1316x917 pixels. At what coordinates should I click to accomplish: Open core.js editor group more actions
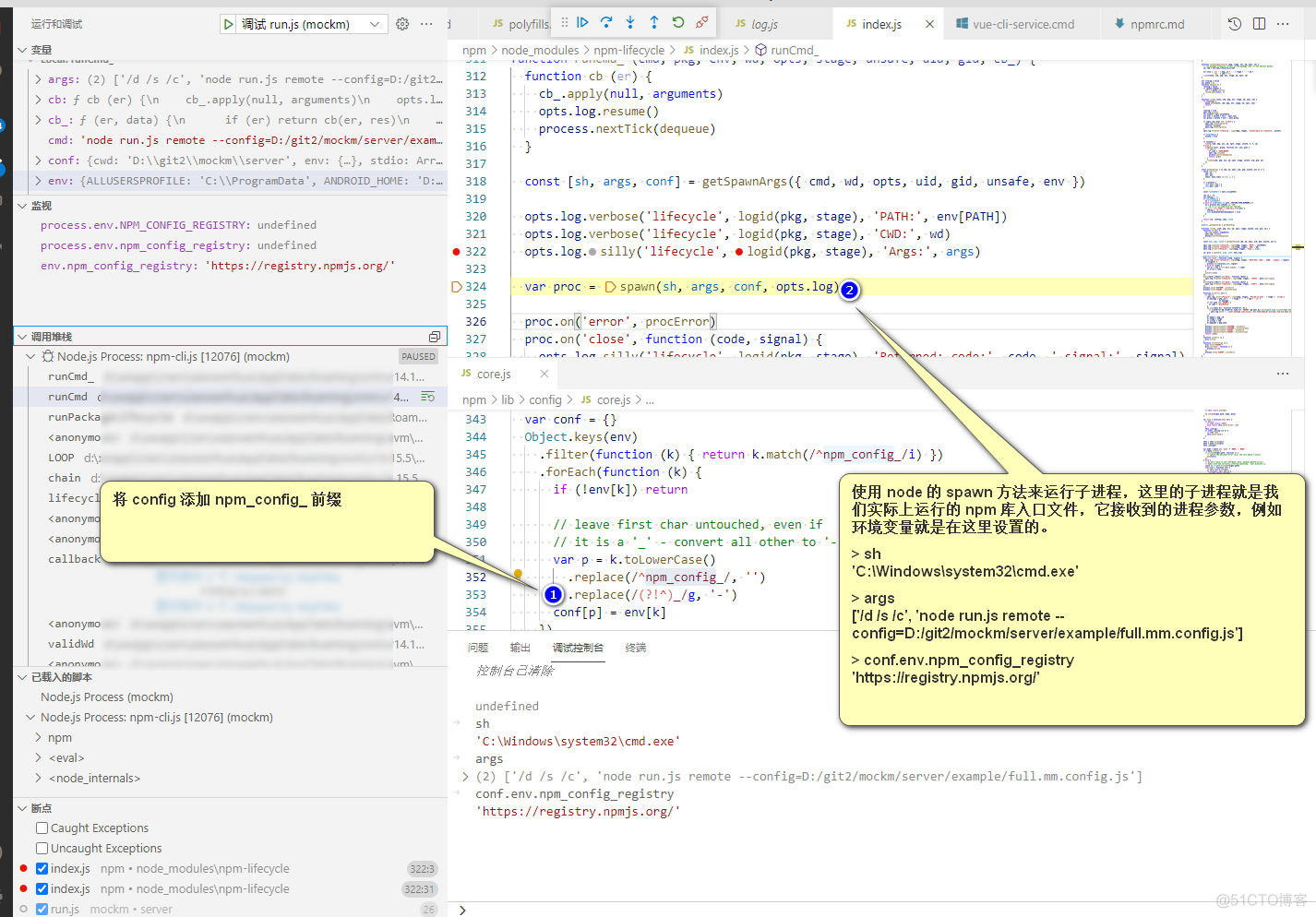point(1283,374)
